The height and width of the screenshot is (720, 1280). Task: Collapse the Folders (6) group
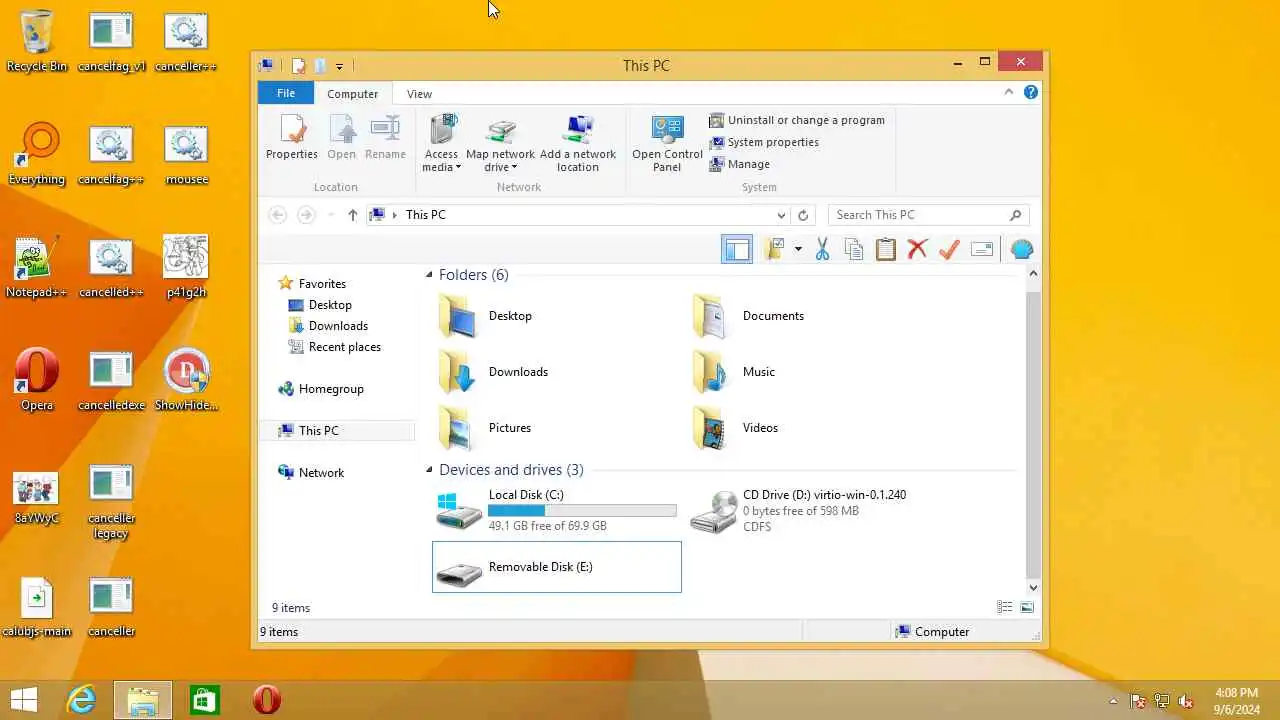429,275
